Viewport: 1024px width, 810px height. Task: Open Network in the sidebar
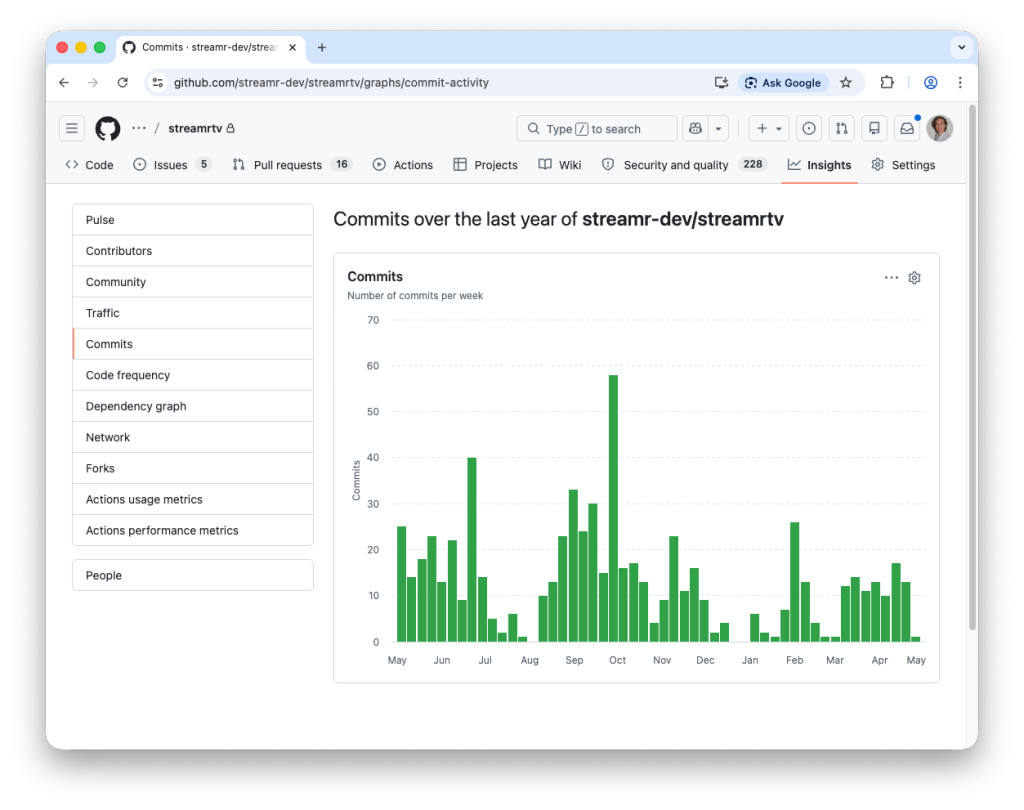tap(193, 437)
